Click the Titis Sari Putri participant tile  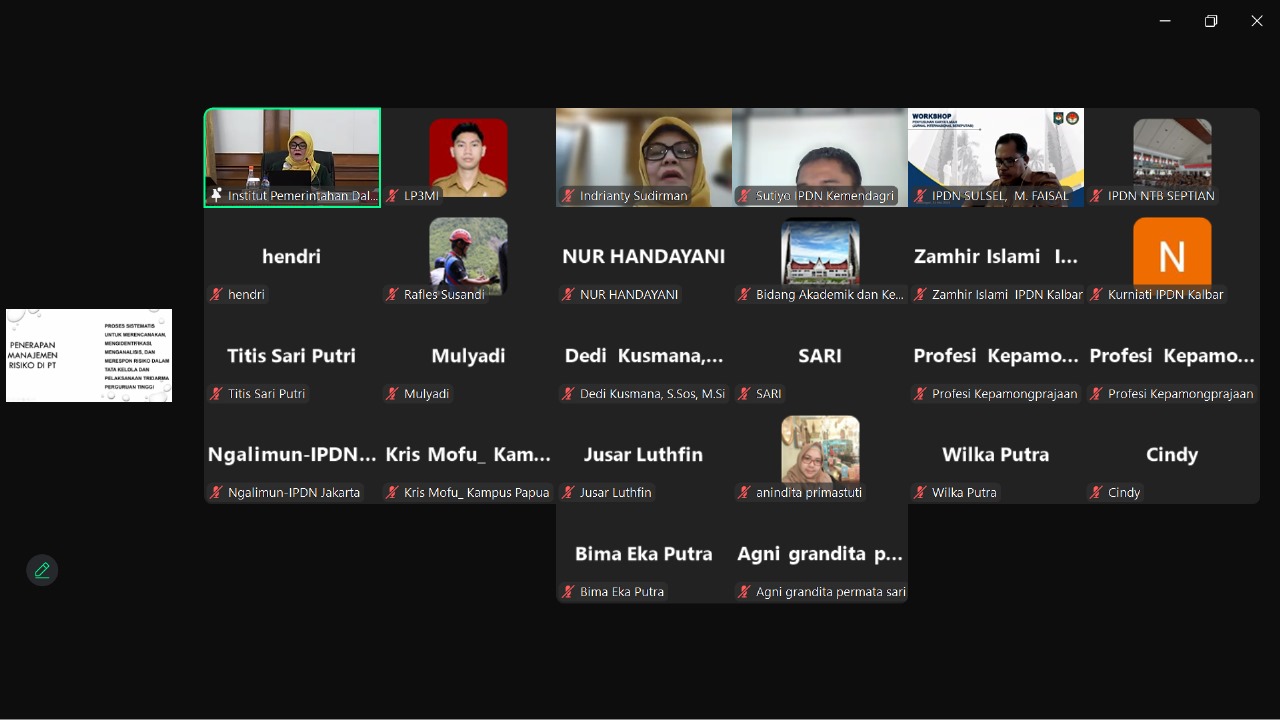pos(292,355)
